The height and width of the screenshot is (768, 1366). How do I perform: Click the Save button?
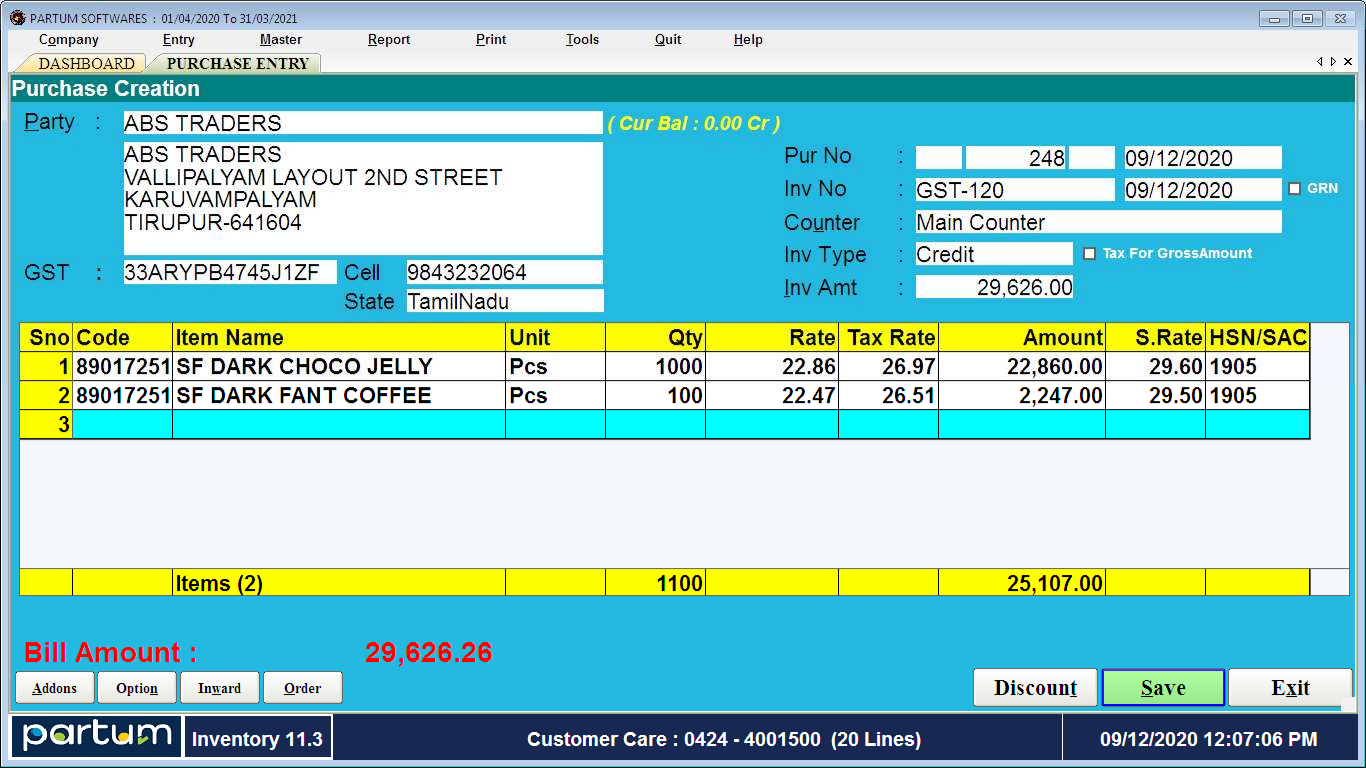[1162, 687]
